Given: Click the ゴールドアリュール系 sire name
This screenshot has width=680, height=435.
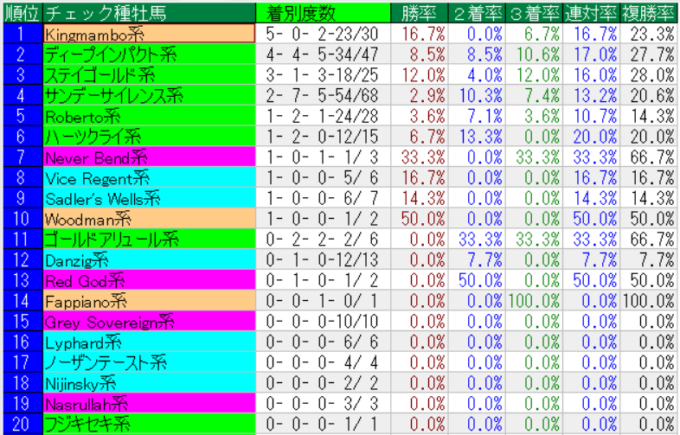Looking at the screenshot, I should coord(148,239).
